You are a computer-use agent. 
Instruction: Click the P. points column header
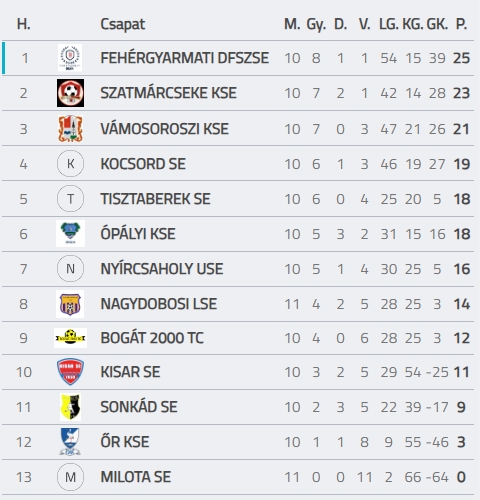click(x=461, y=24)
